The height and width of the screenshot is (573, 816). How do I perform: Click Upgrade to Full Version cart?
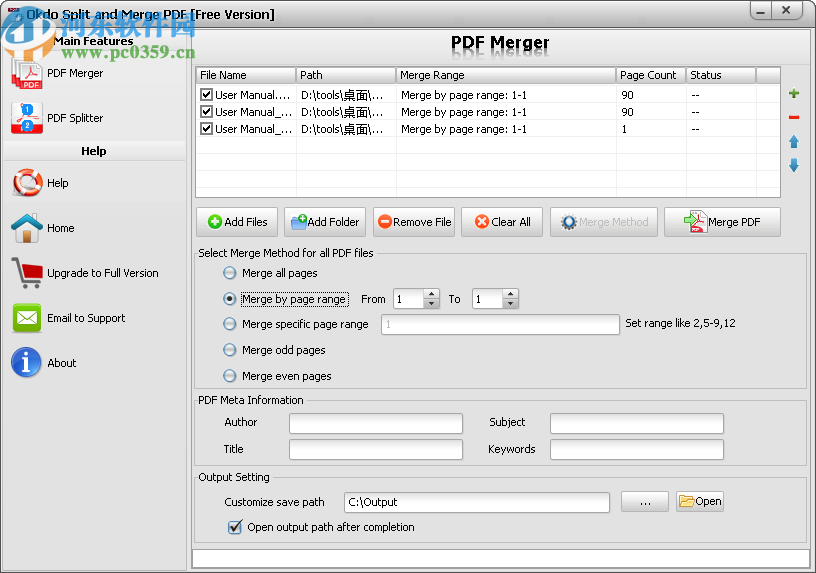[85, 273]
